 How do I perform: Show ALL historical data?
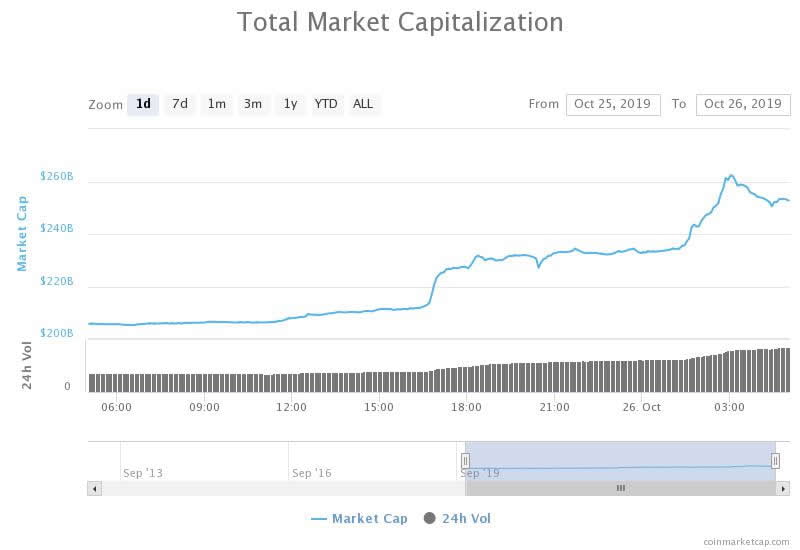(x=363, y=104)
